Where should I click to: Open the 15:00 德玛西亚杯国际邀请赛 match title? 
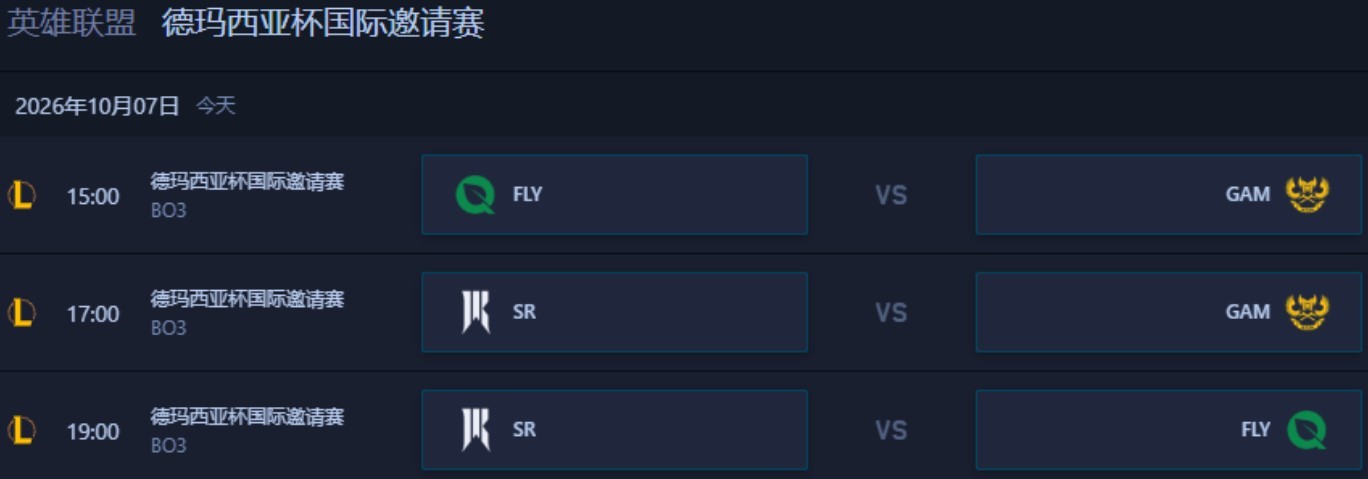[x=247, y=182]
